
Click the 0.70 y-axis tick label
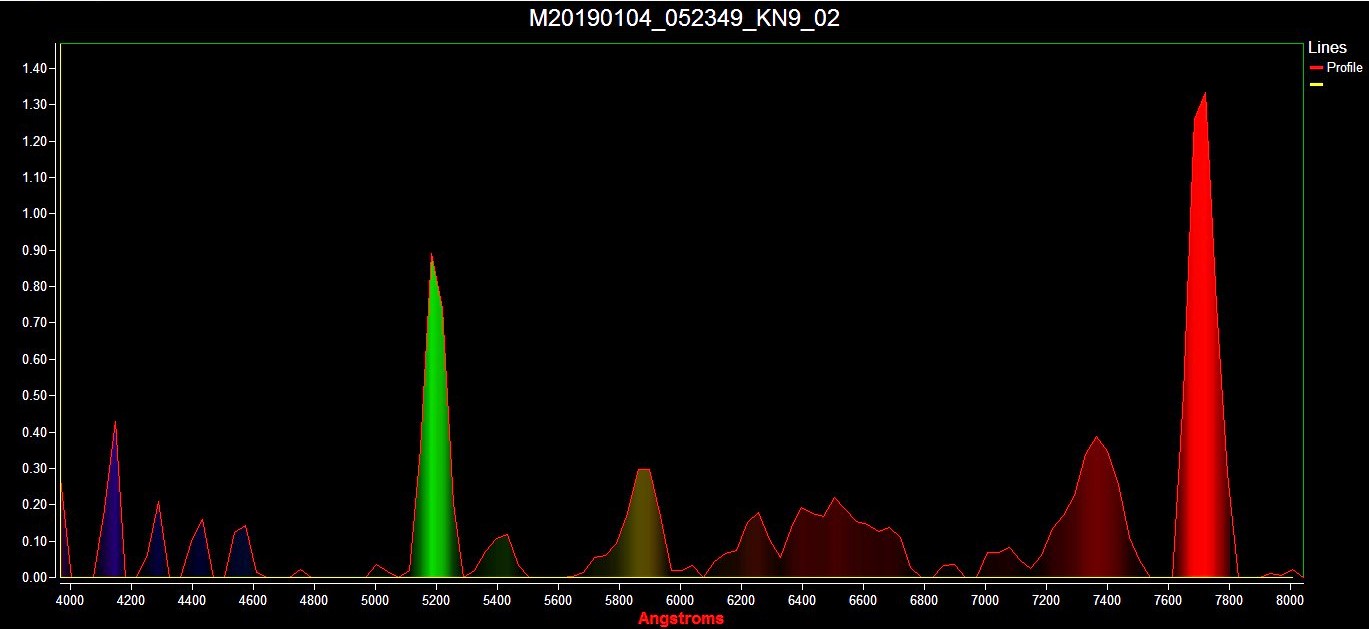(34, 323)
